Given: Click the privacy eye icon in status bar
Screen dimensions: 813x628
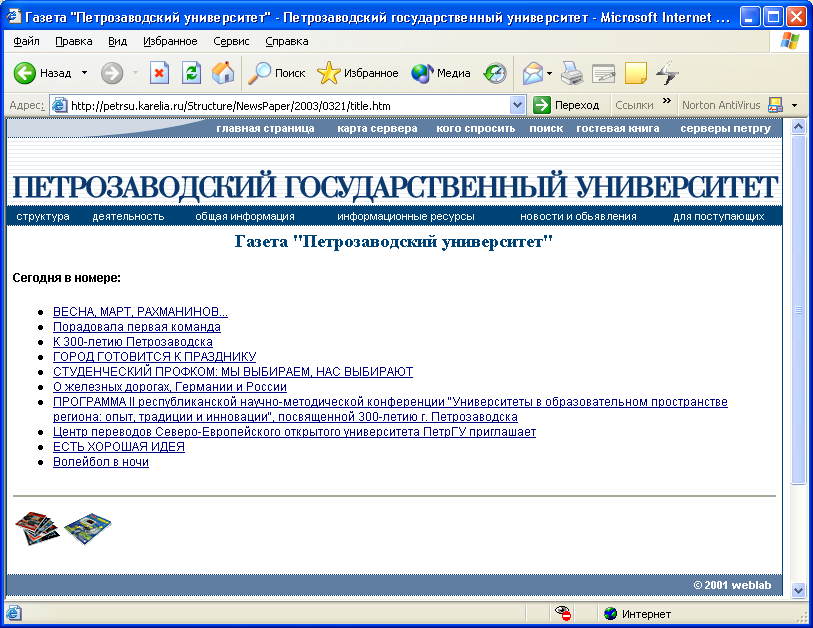Looking at the screenshot, I should click(x=563, y=613).
